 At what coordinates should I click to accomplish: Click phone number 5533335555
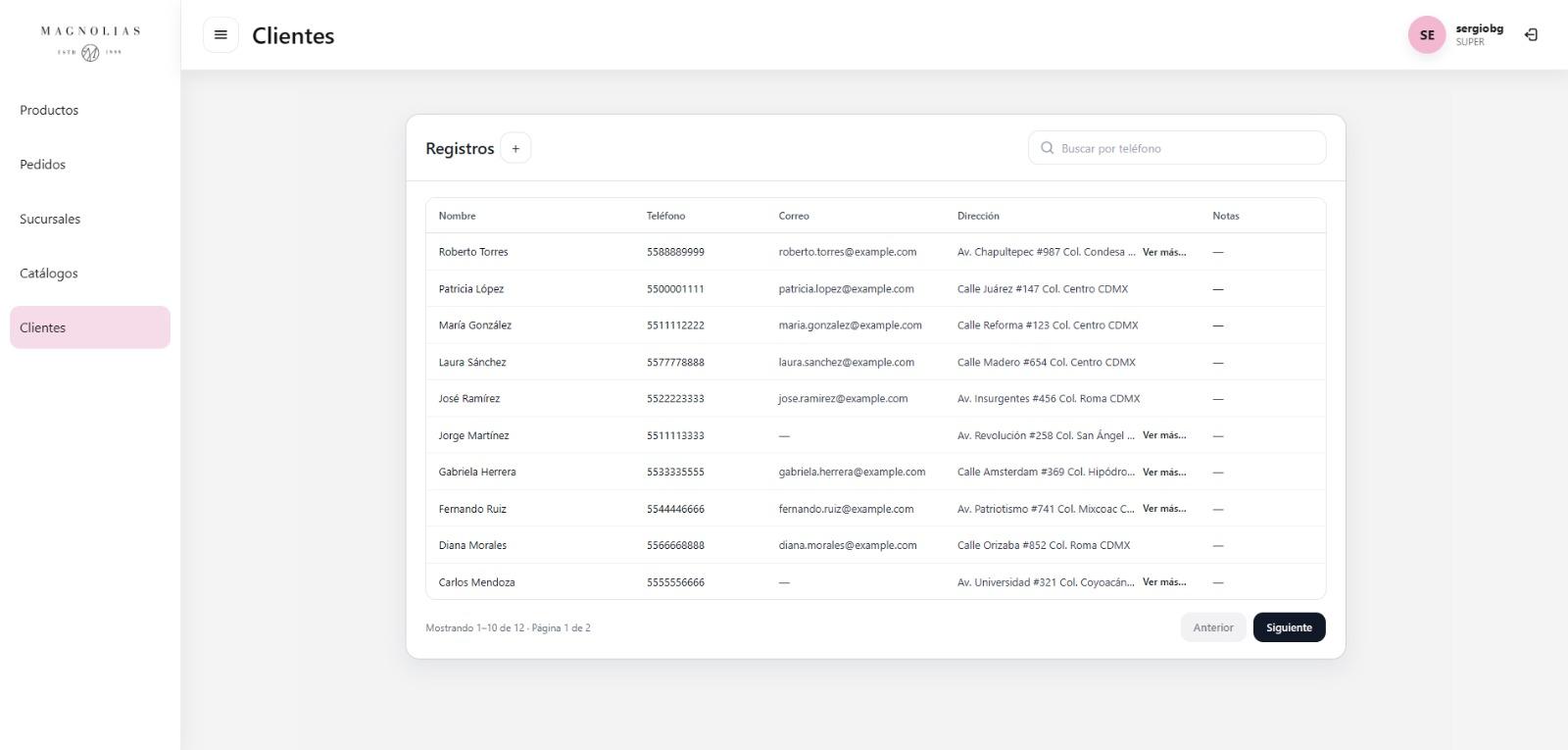pos(675,472)
